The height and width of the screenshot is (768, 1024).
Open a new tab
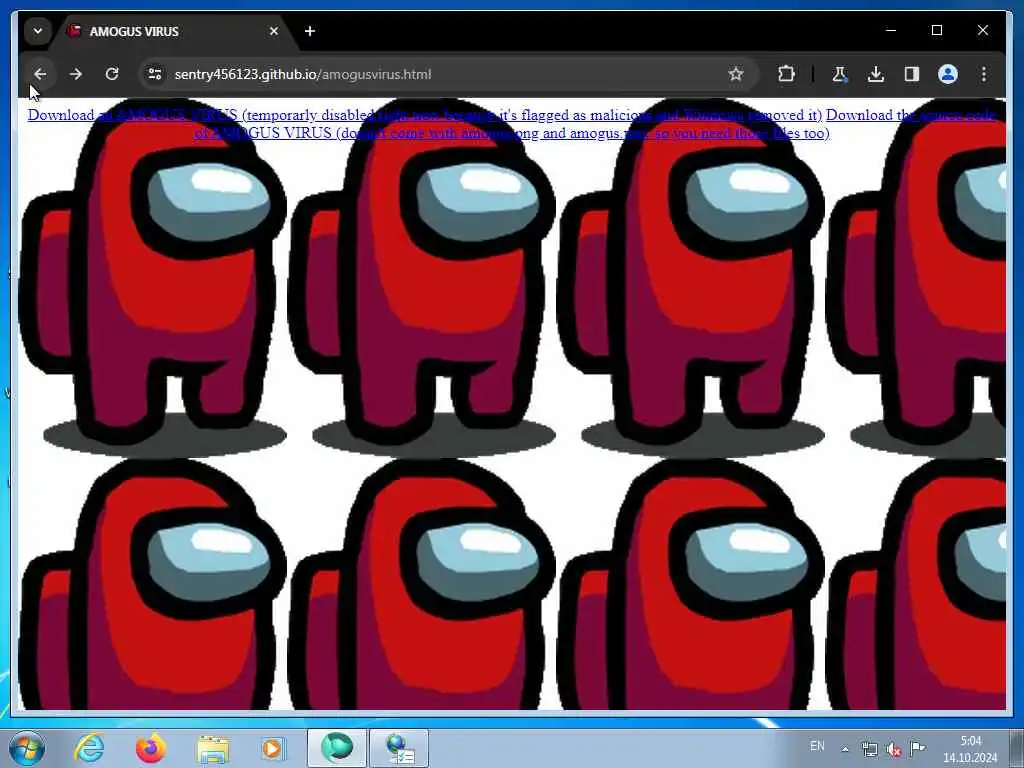310,31
